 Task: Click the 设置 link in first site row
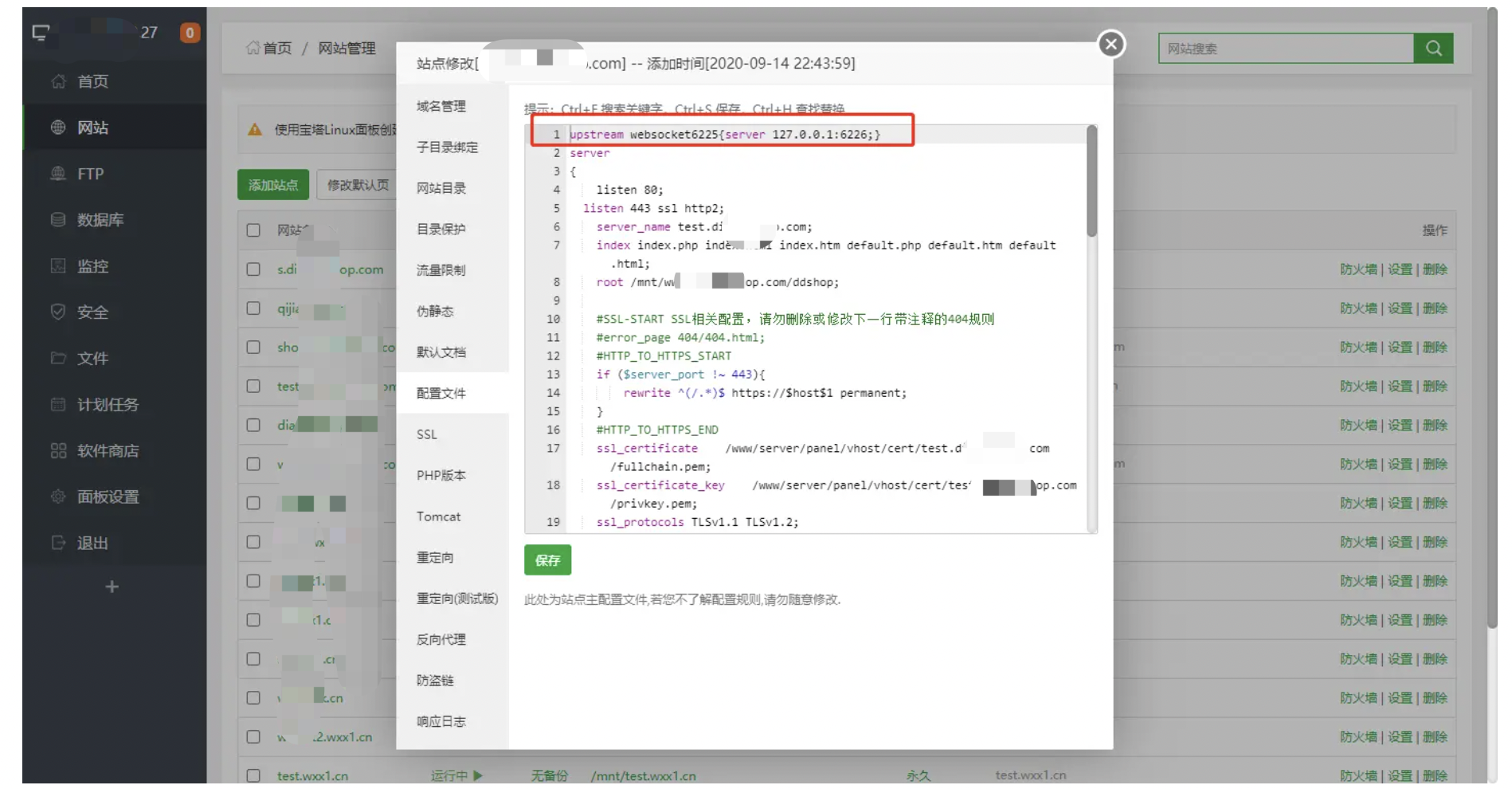pyautogui.click(x=1400, y=269)
